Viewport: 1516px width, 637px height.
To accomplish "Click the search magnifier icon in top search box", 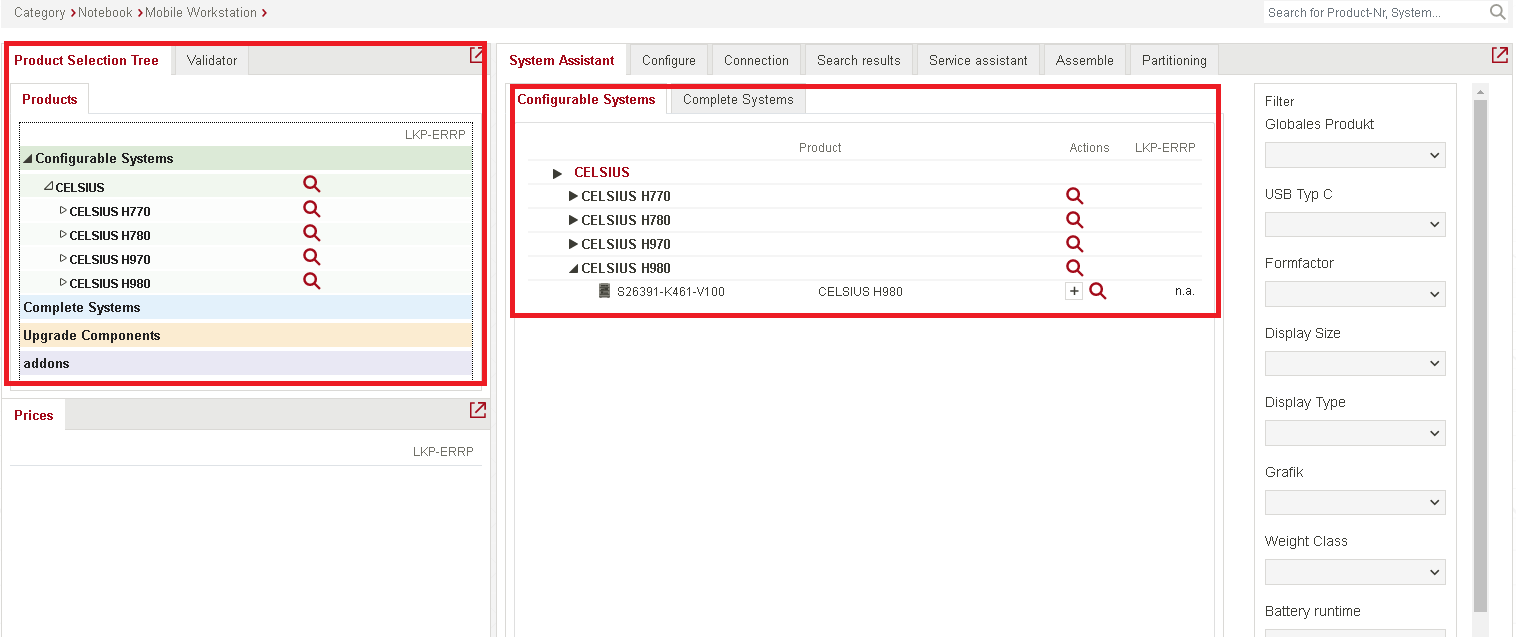I will click(1497, 12).
